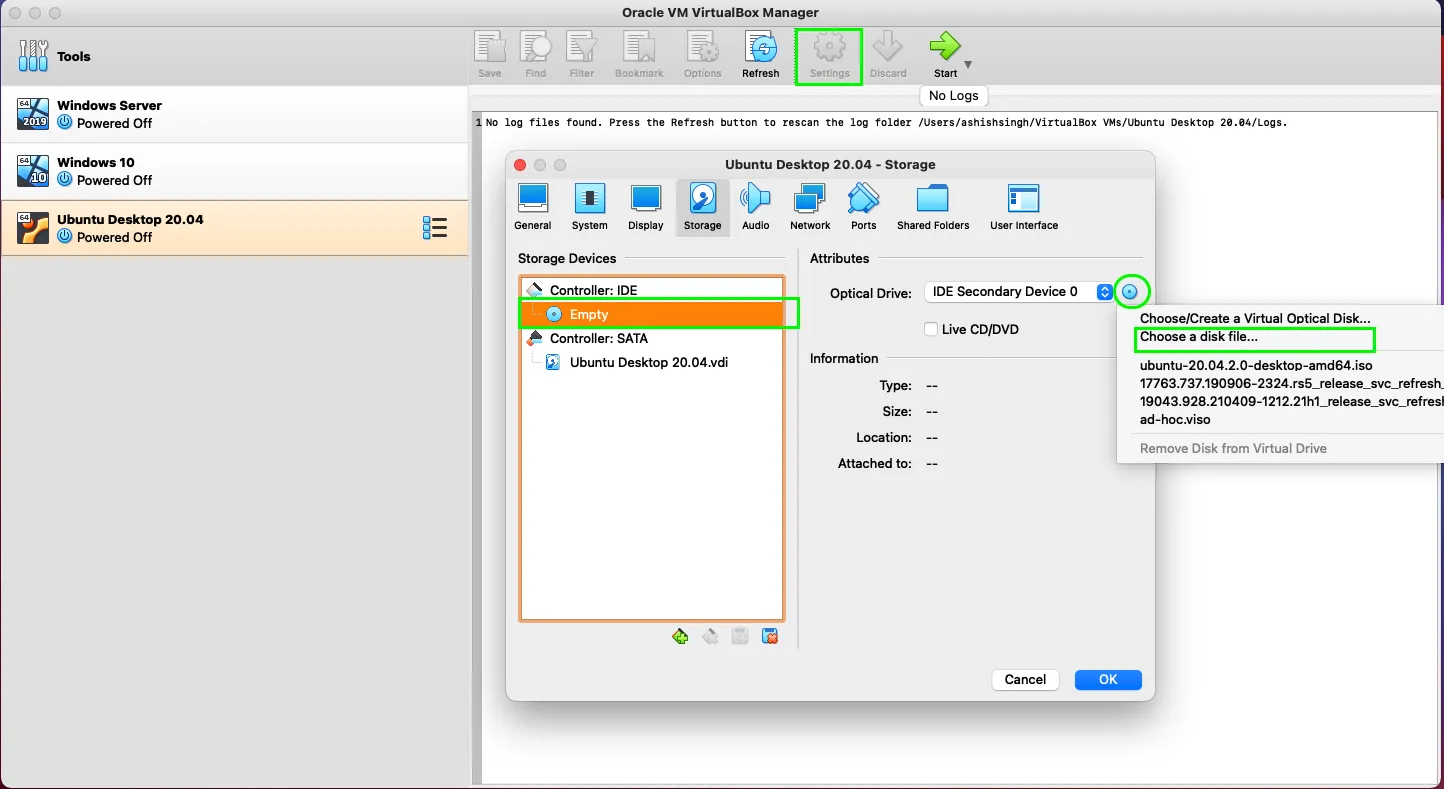Open the Settings gear in the toolbar
Screen dimensions: 1444x789
[829, 55]
